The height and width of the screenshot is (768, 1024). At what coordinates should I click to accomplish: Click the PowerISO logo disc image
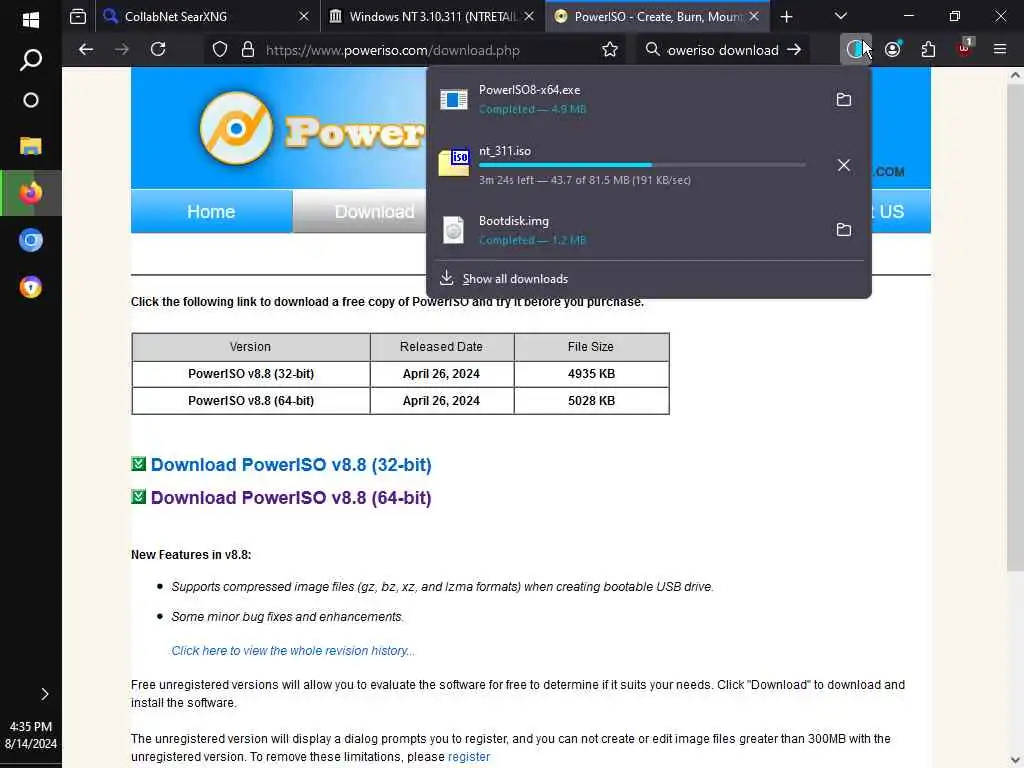(x=236, y=128)
